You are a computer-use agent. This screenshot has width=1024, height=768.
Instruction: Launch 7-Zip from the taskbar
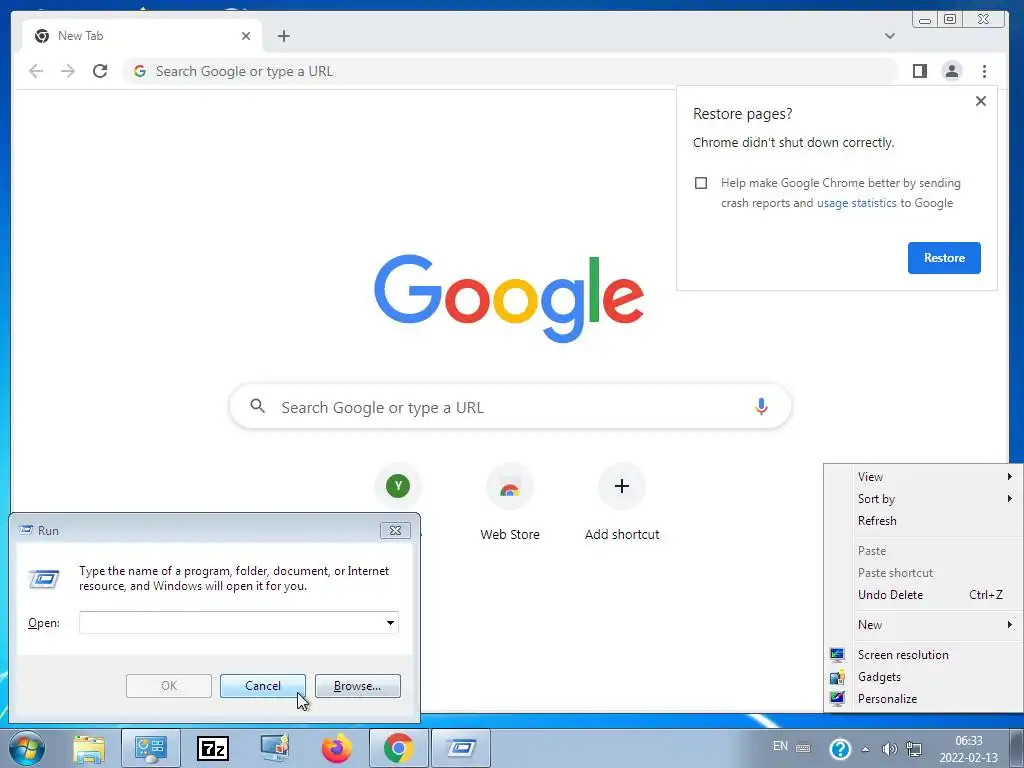(x=213, y=748)
